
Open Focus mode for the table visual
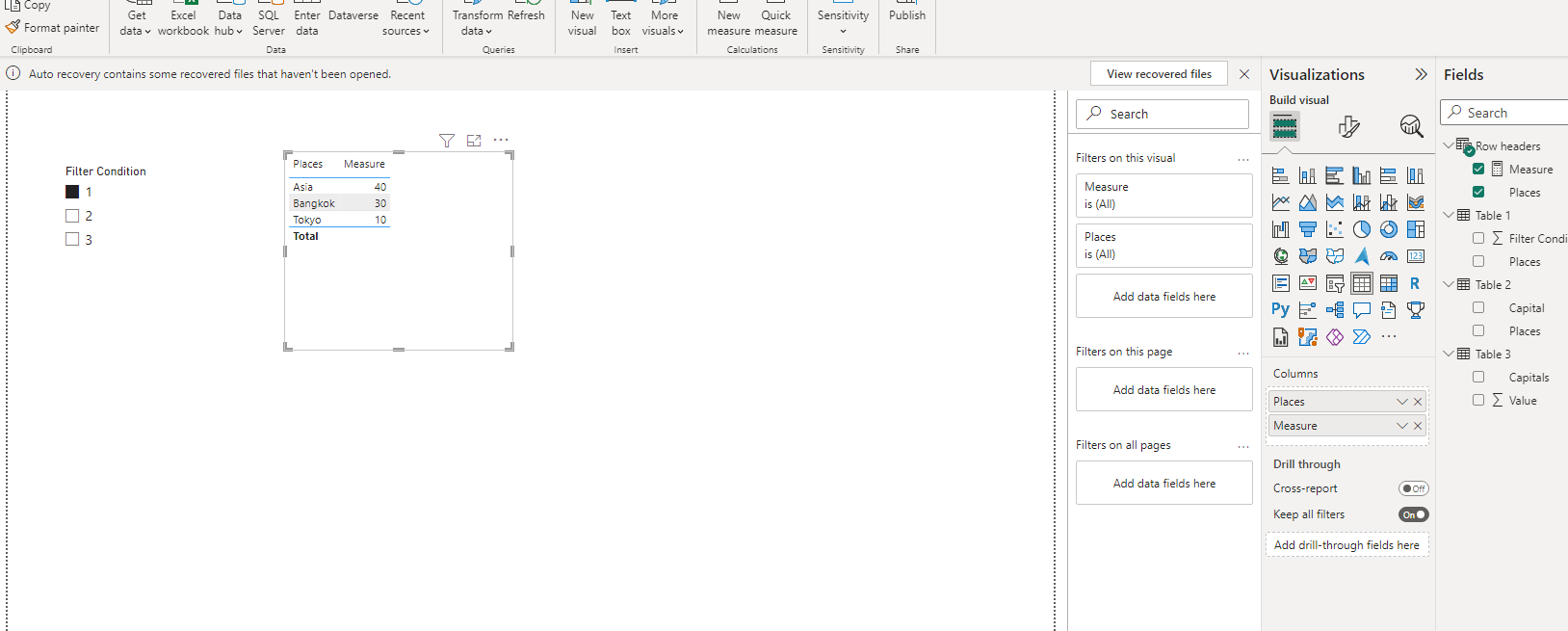click(x=474, y=141)
